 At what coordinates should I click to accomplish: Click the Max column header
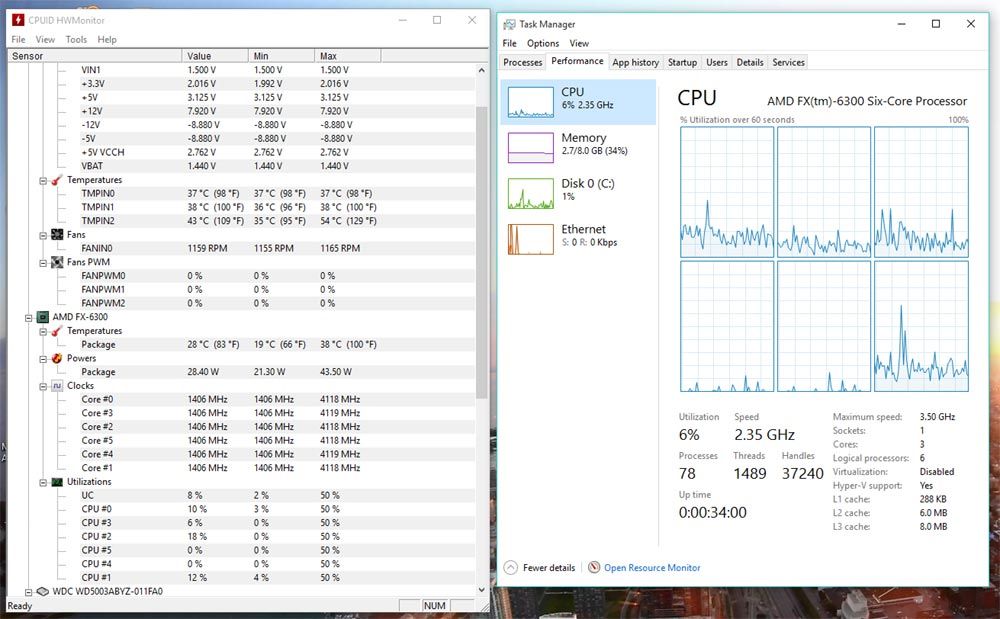coord(348,56)
